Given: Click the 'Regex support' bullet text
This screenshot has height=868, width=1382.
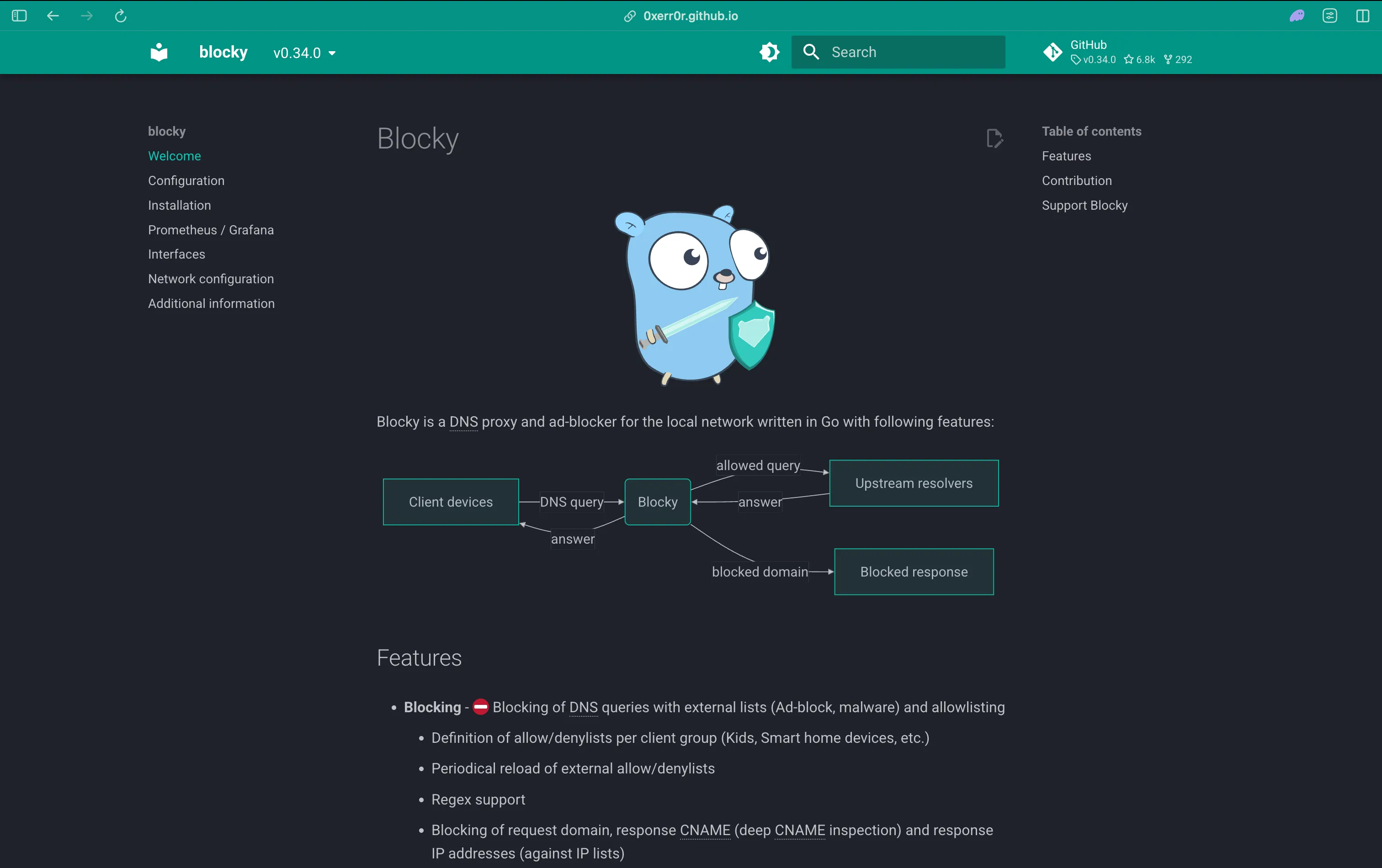Looking at the screenshot, I should tap(478, 799).
